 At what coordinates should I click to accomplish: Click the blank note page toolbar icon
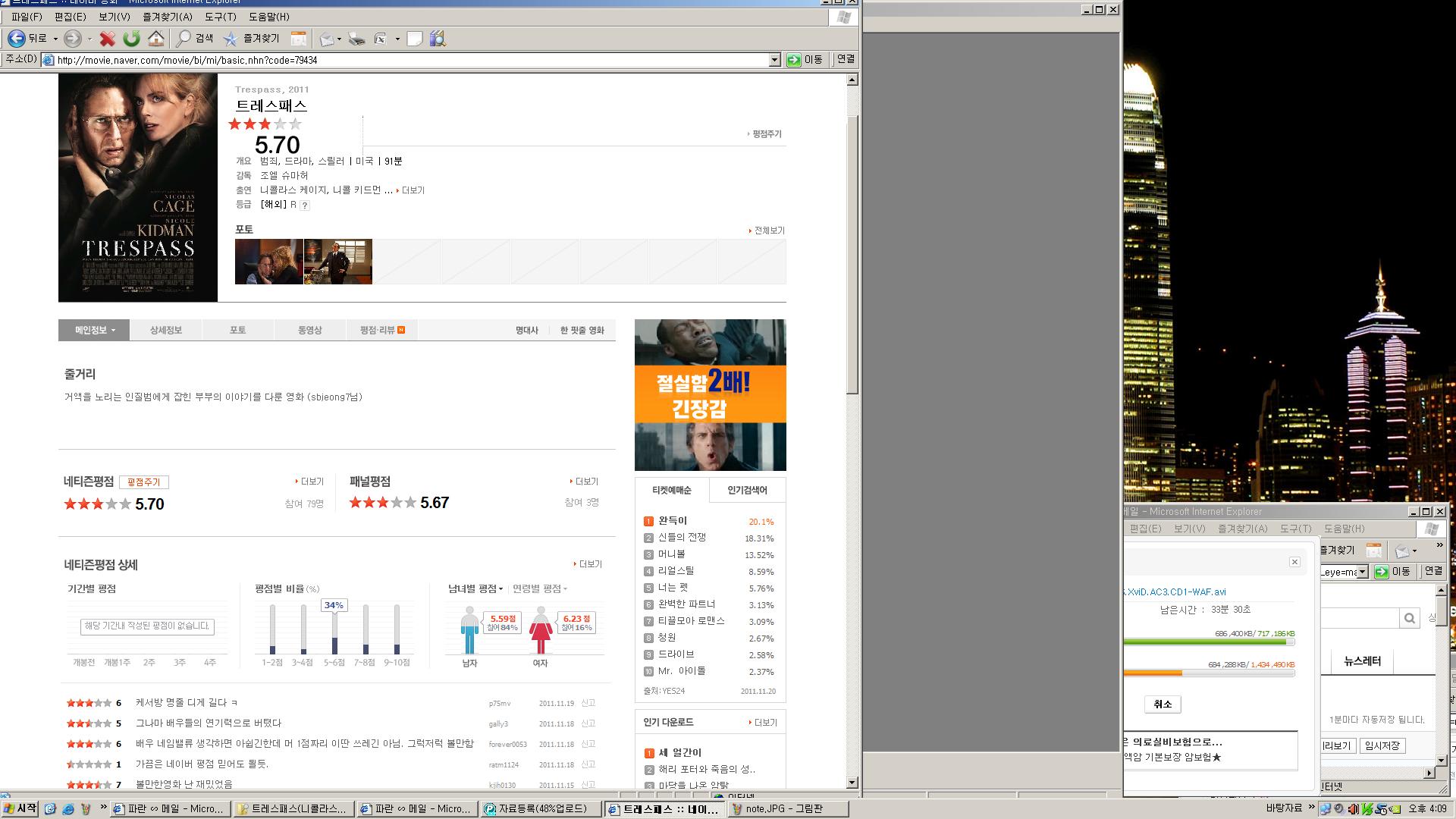click(x=414, y=39)
